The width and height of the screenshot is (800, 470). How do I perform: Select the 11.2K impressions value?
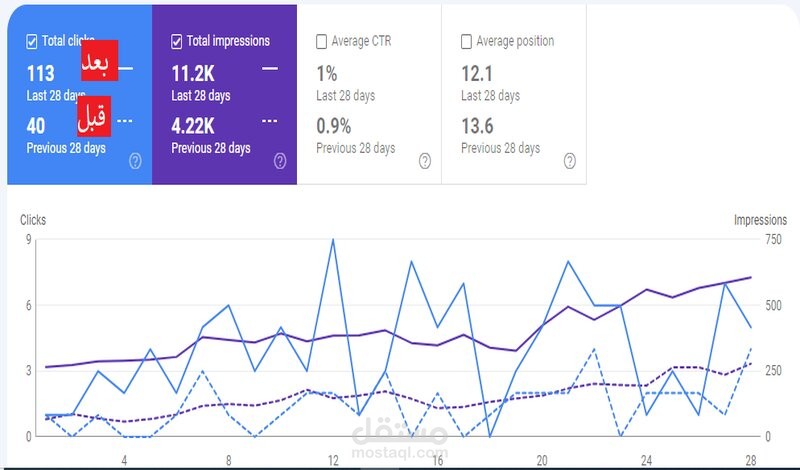pos(193,74)
